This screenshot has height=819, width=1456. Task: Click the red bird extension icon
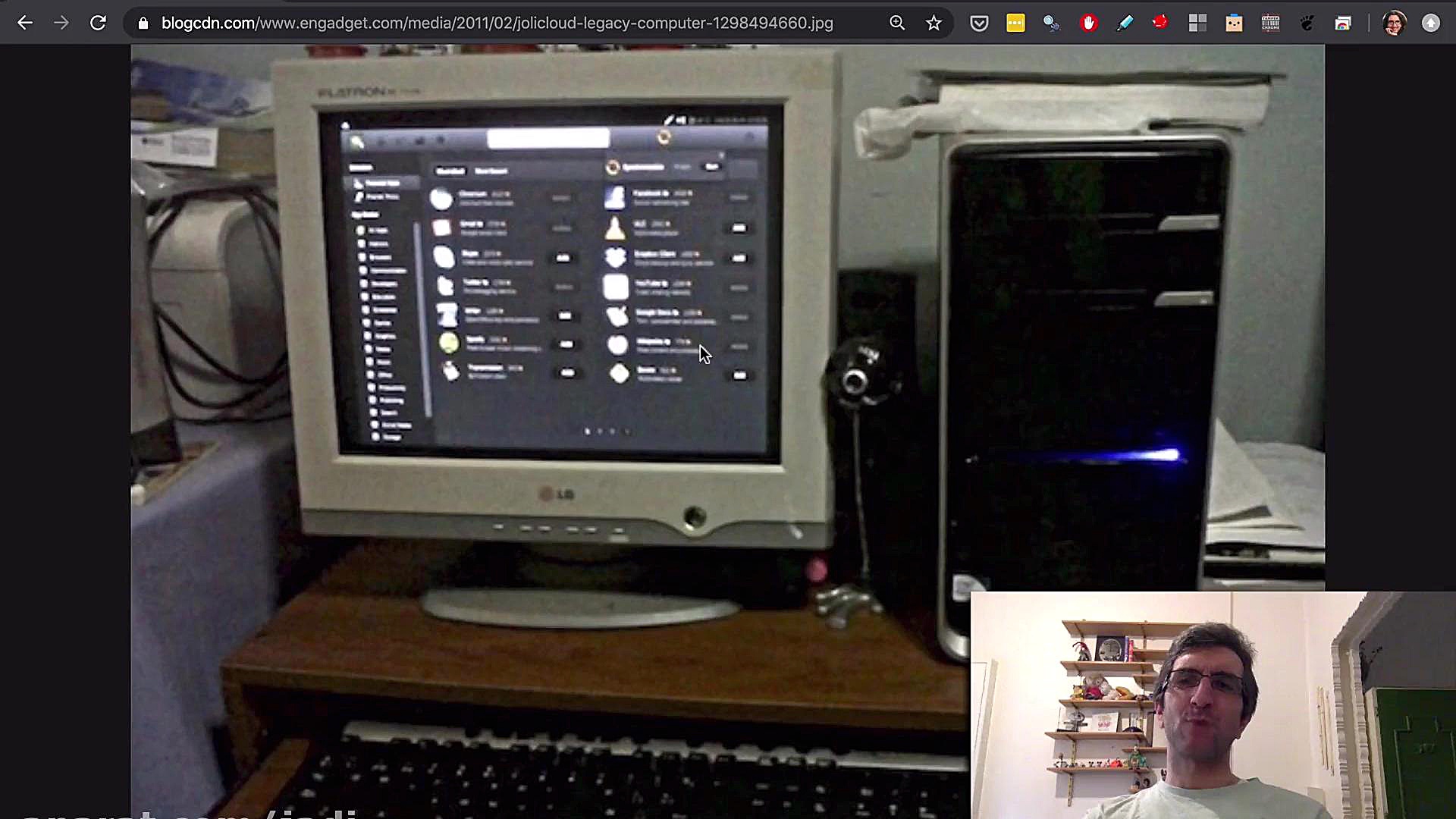pyautogui.click(x=1160, y=22)
